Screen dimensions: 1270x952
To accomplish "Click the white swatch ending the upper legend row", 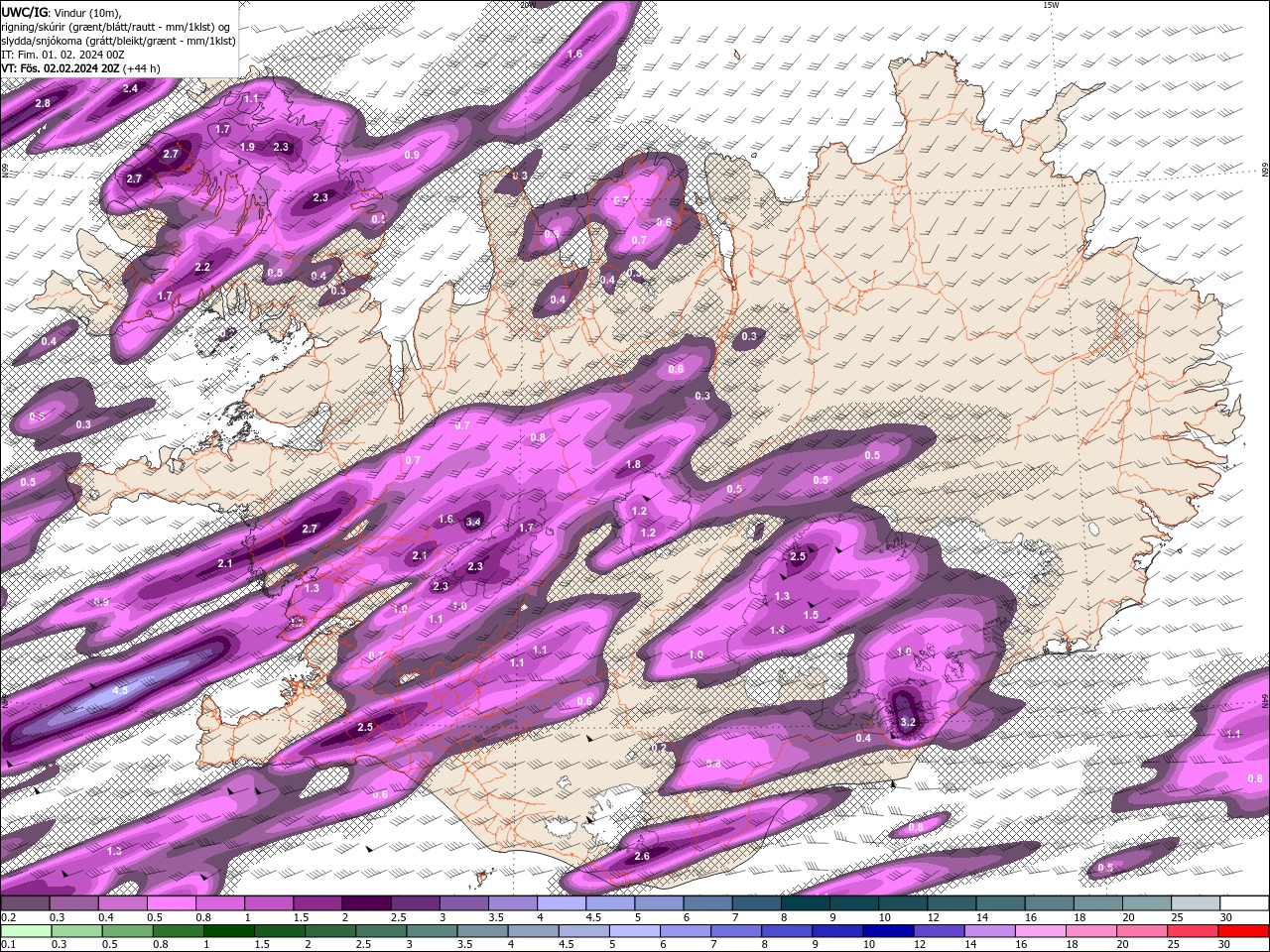I will pos(1244,903).
